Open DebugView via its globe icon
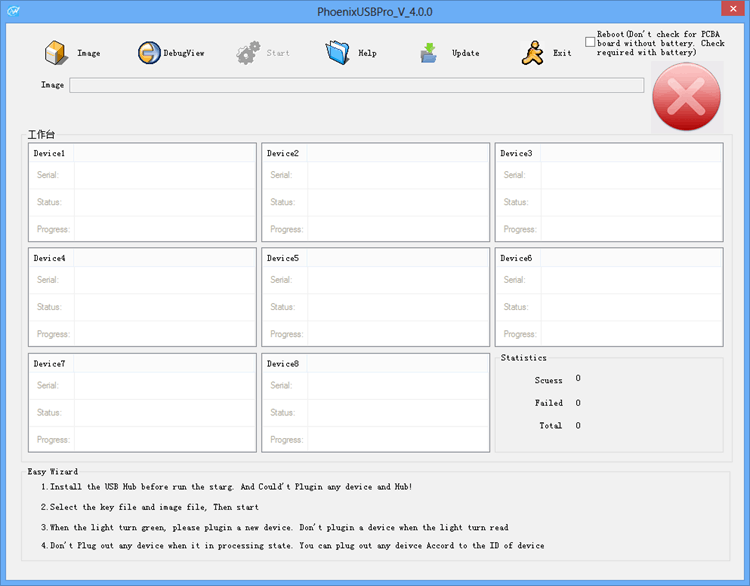This screenshot has height=586, width=750. pos(149,53)
